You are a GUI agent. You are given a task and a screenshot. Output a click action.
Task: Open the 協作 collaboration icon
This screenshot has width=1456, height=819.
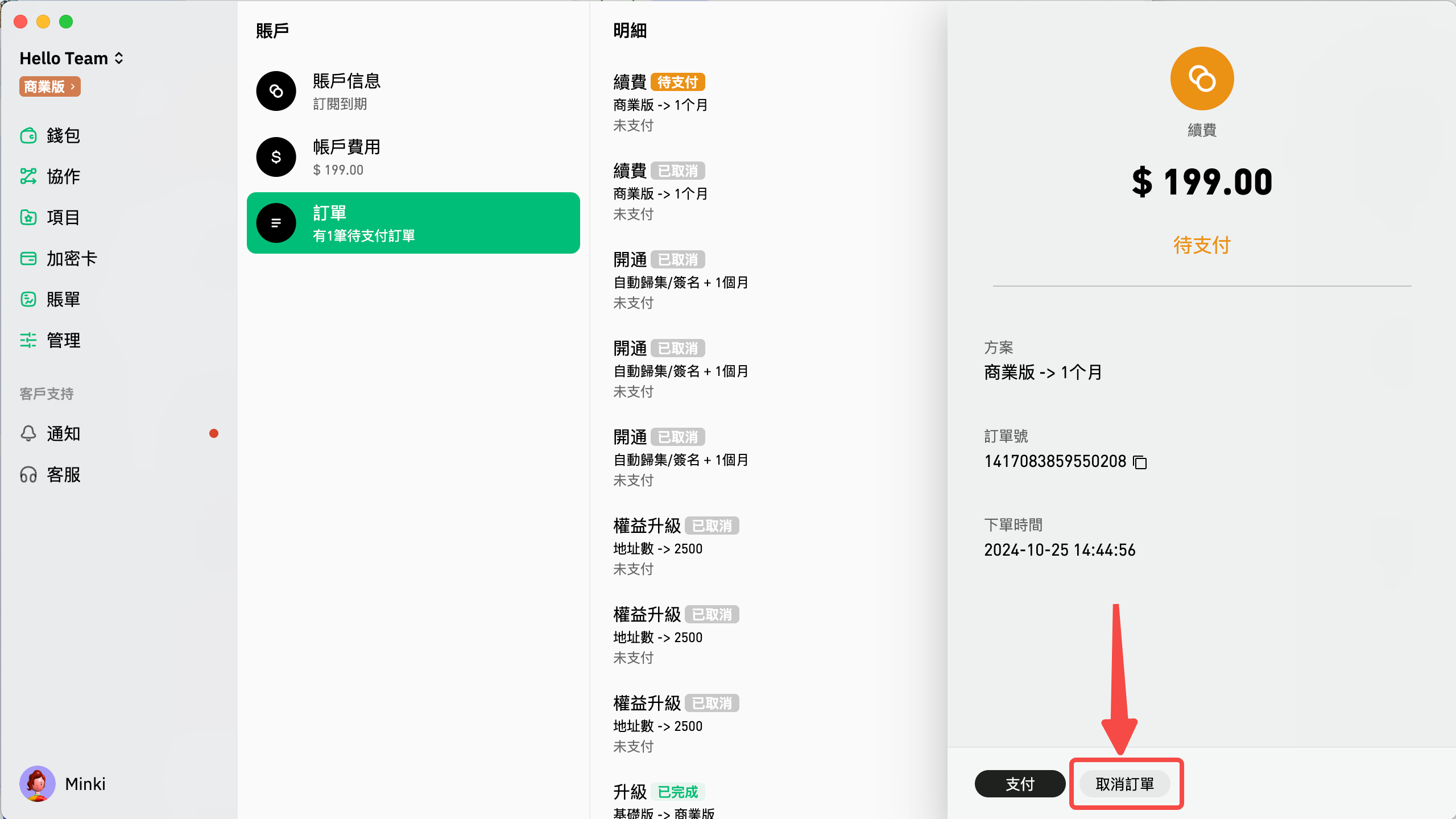tap(28, 176)
